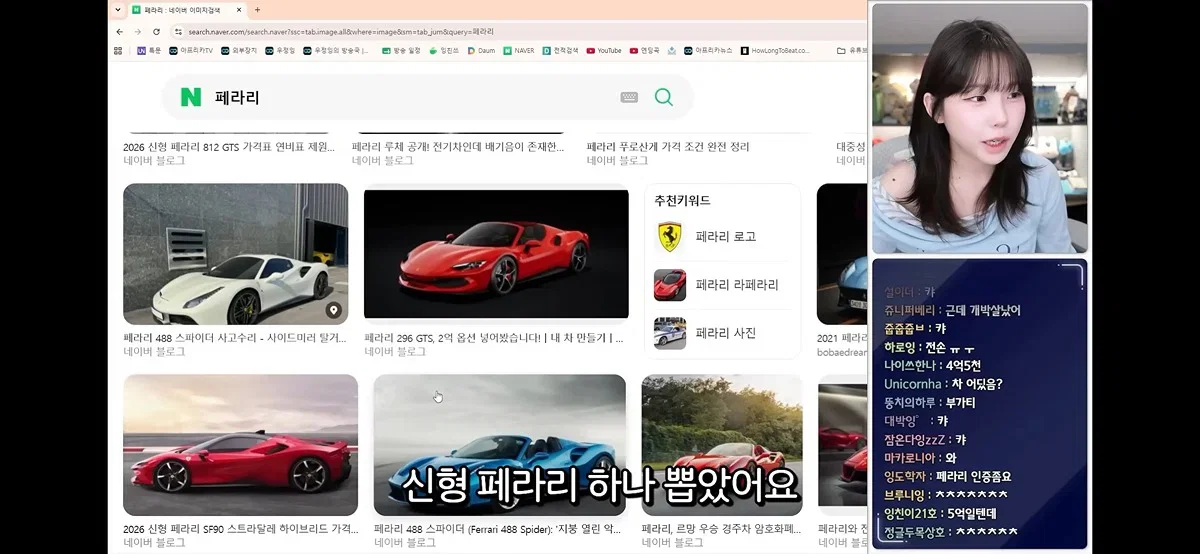Open the on-screen keyboard icon in search box
The width and height of the screenshot is (1200, 554).
(629, 97)
